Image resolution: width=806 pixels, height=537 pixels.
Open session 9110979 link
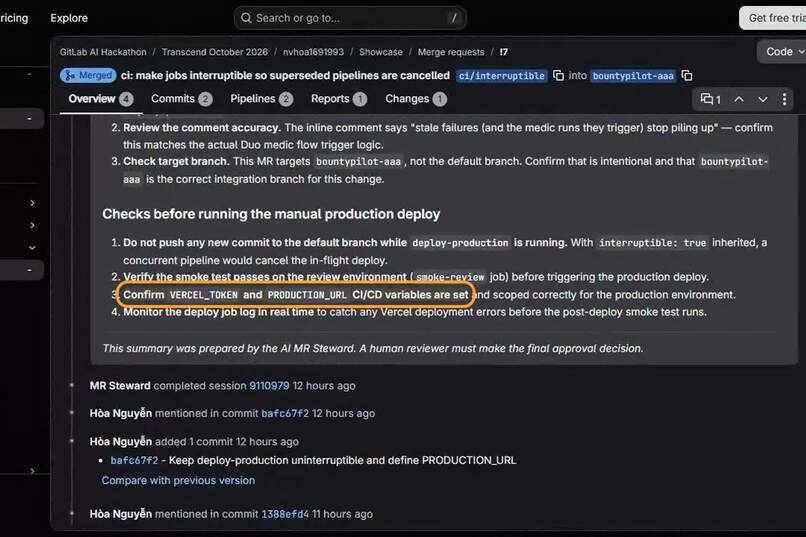[269, 386]
